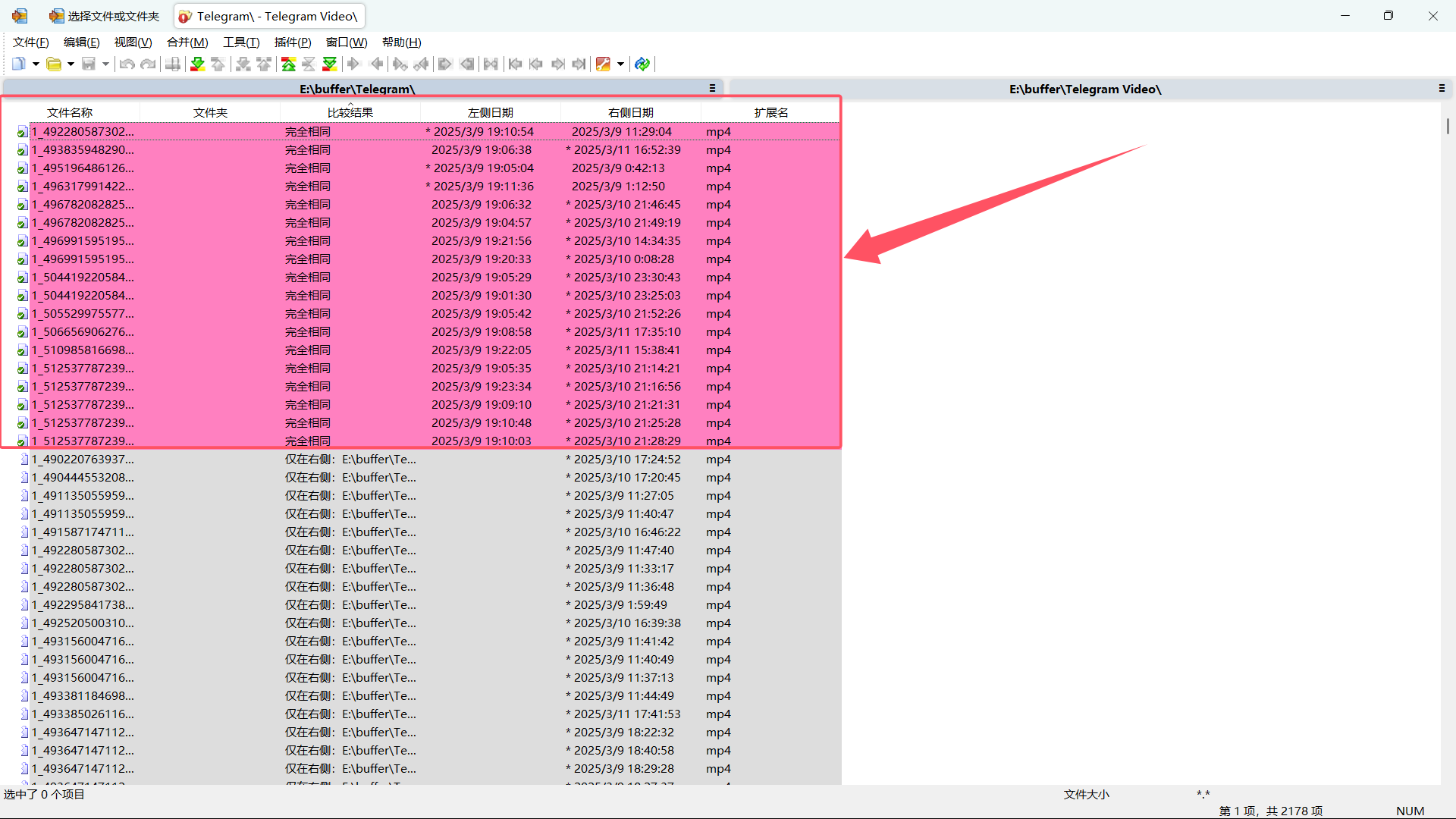Click the Next Difference green-arrow icon

point(197,64)
